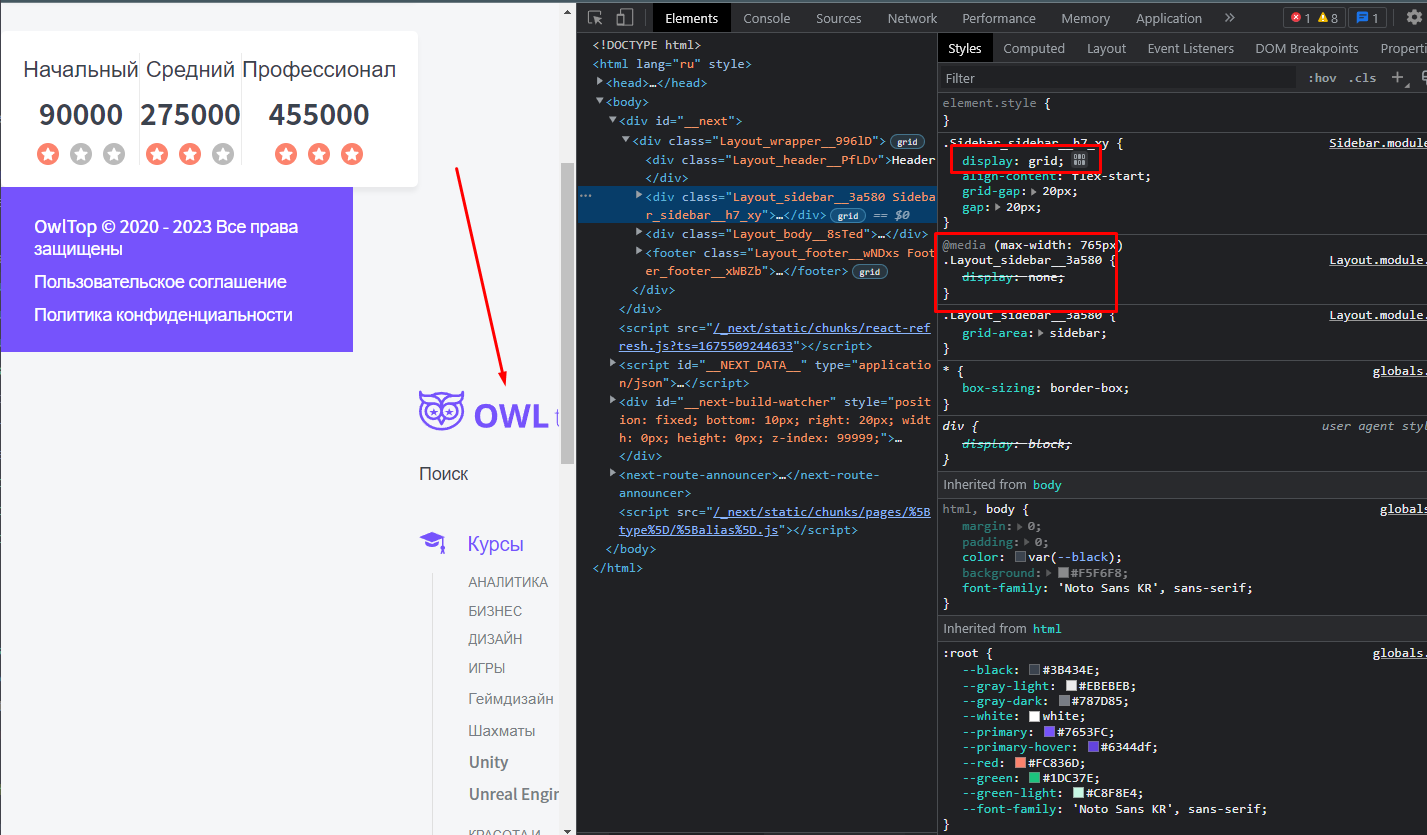Open the pages alias .js script link
Image resolution: width=1427 pixels, height=835 pixels.
[x=775, y=520]
